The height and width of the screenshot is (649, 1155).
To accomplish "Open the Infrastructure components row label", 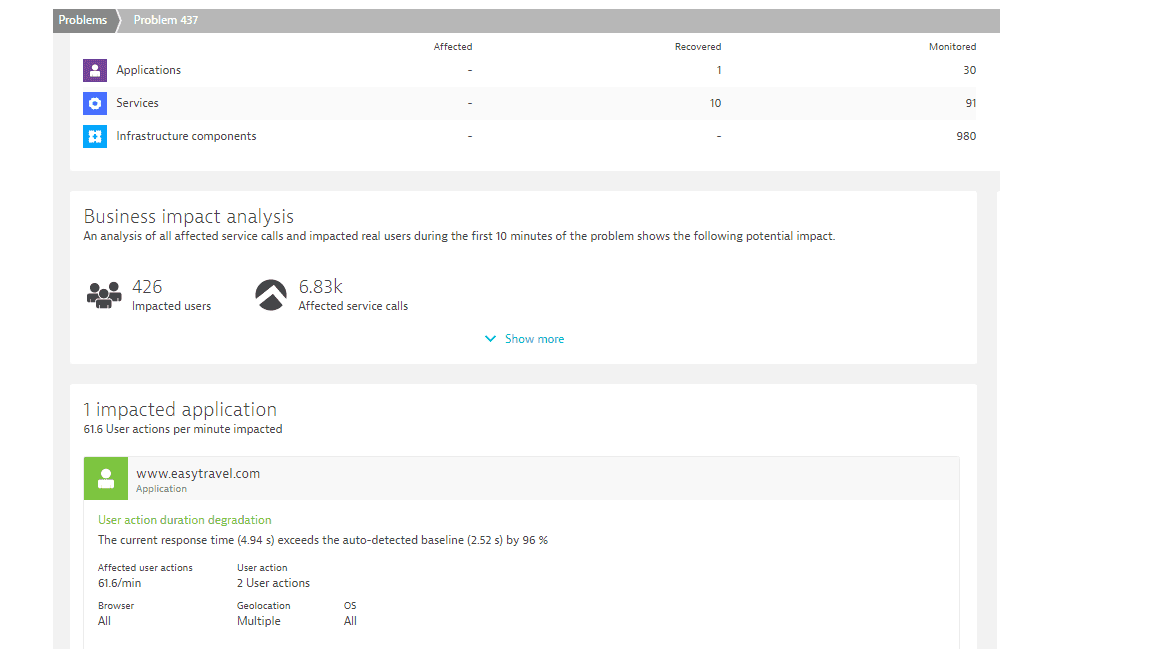I will (x=186, y=136).
